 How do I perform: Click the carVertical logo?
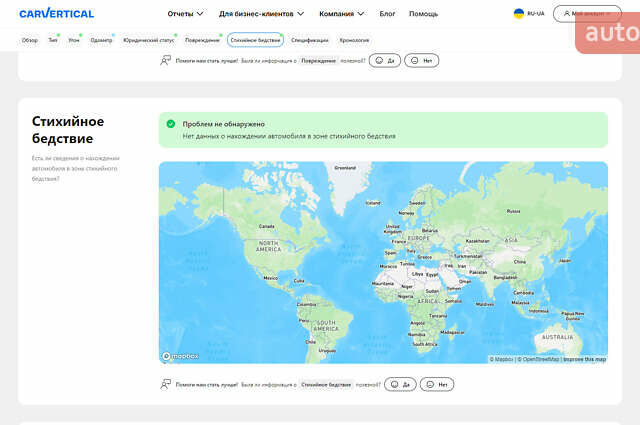(57, 13)
